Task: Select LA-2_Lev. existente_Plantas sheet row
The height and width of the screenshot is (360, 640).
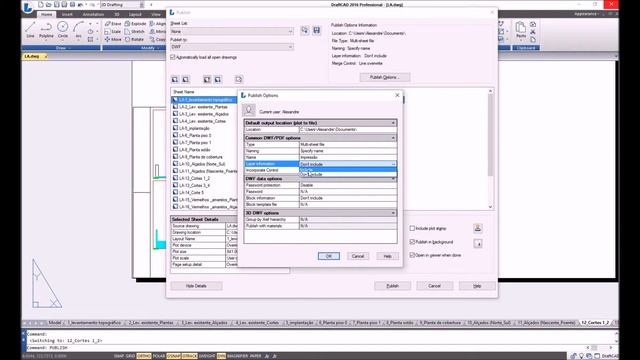Action: pyautogui.click(x=204, y=107)
